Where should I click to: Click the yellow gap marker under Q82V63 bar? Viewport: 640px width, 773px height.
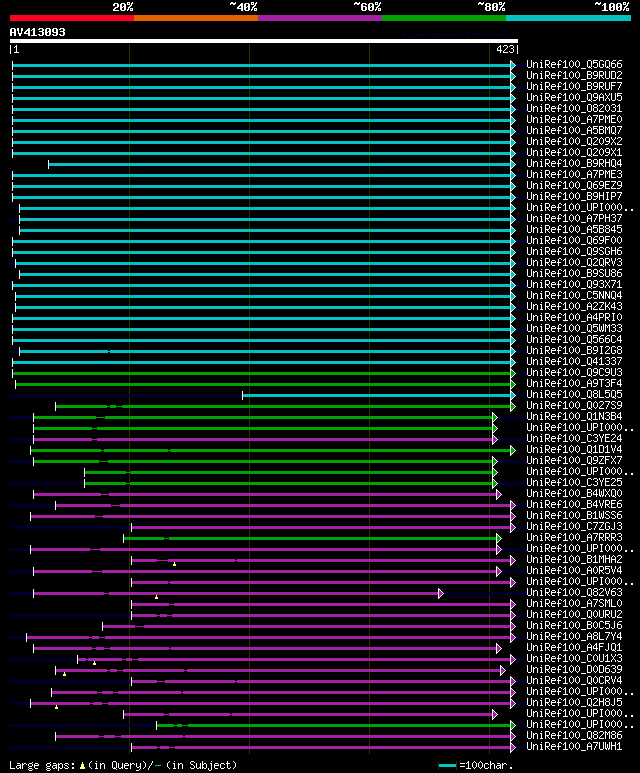[x=156, y=597]
